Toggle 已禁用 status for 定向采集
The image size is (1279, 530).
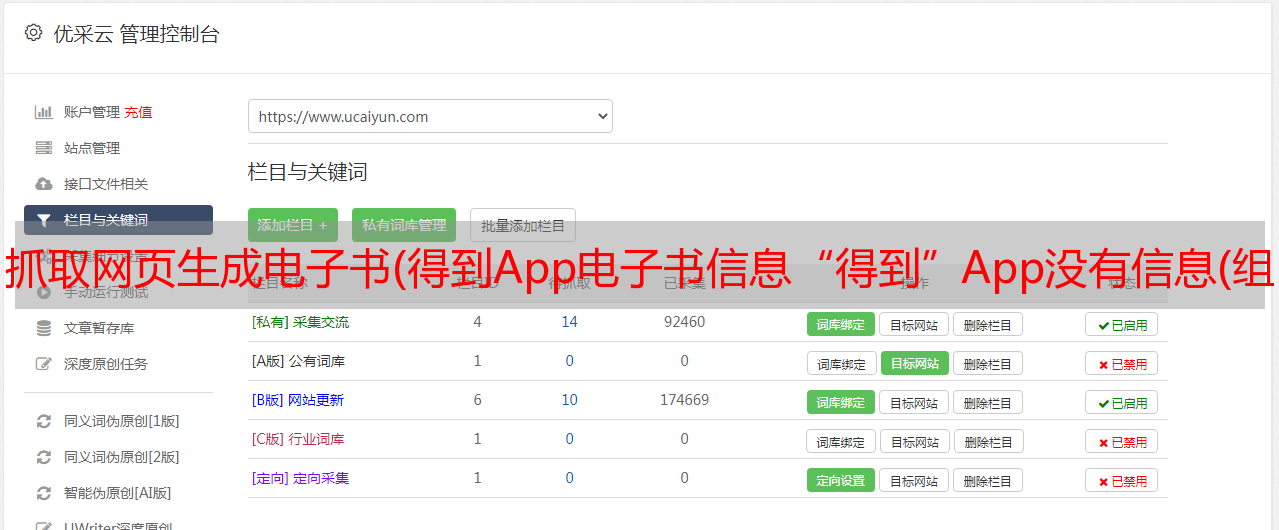pos(1121,480)
